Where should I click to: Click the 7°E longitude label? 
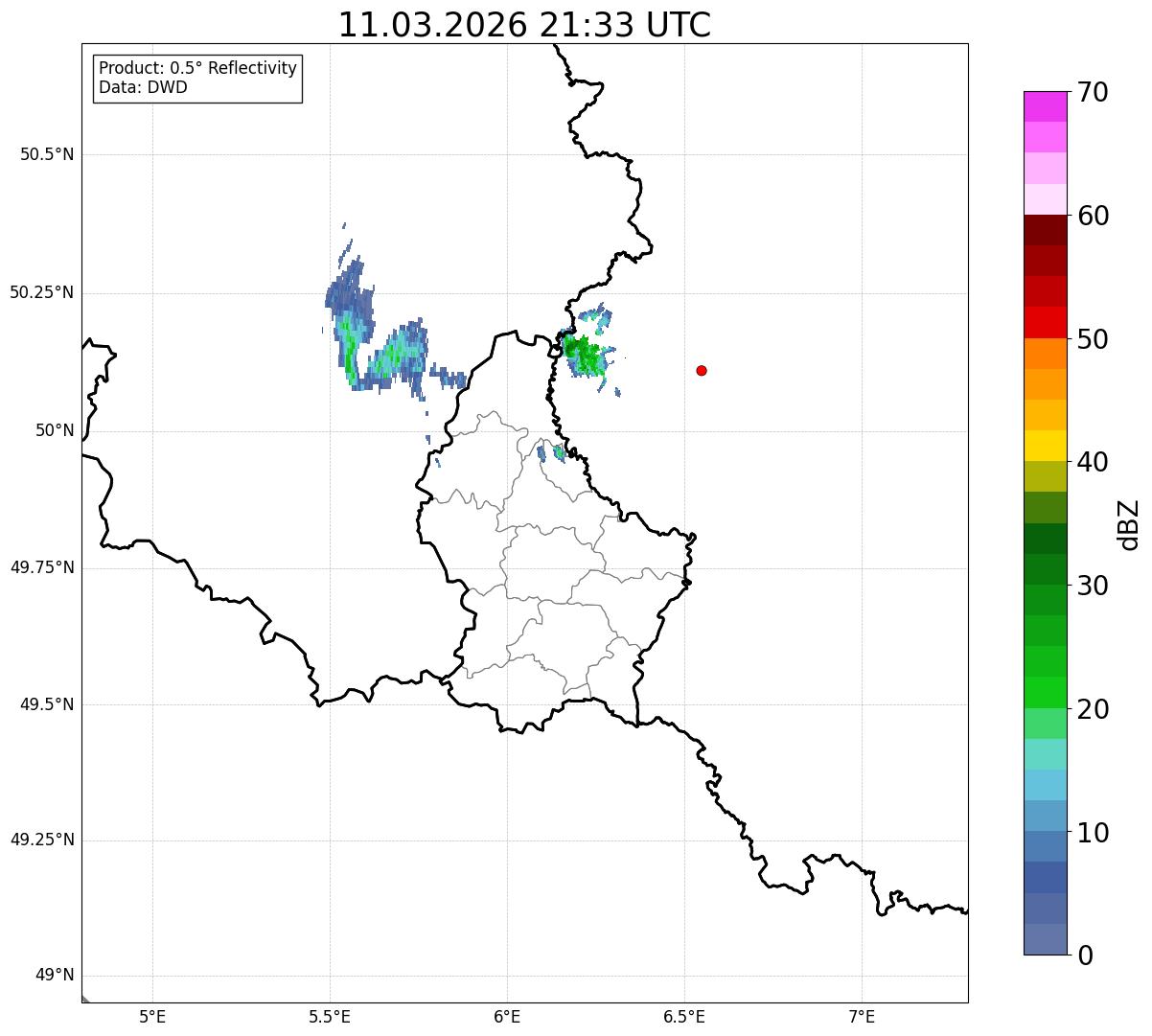coord(862,1017)
